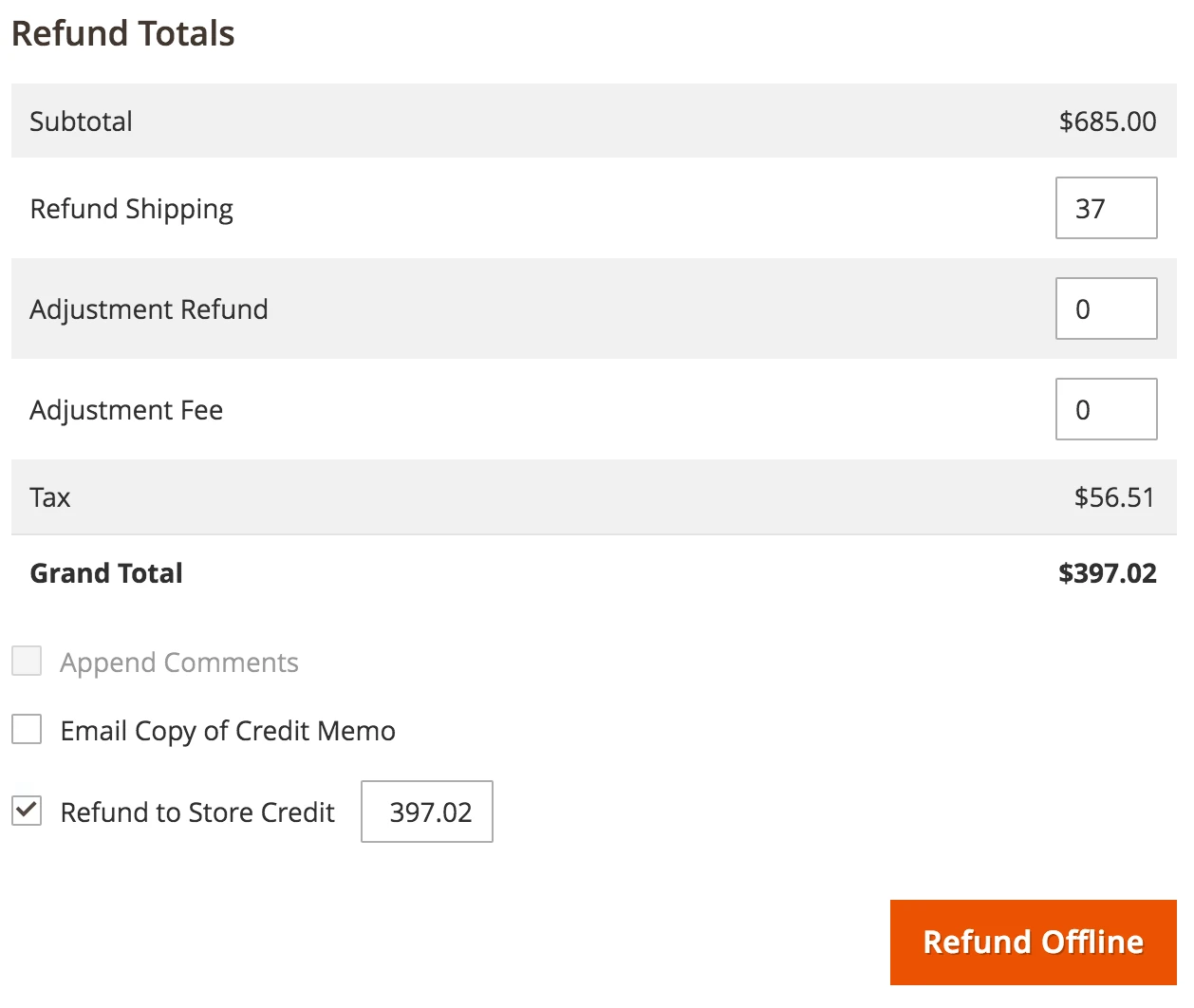Screen dimensions: 1194x1008
Task: Click the Tax amount $56.51
Action: (1112, 497)
